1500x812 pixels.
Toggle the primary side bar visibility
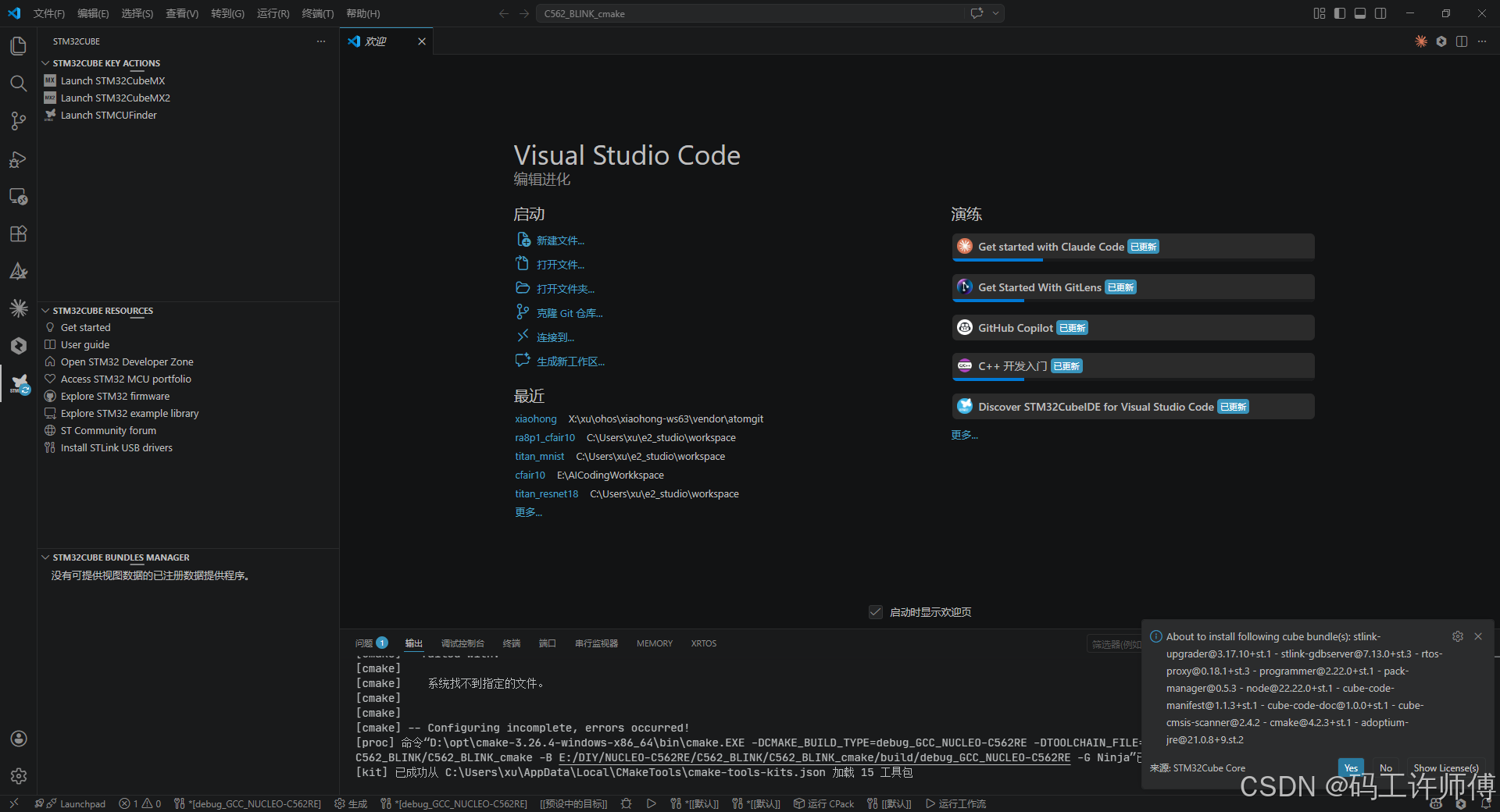1340,13
